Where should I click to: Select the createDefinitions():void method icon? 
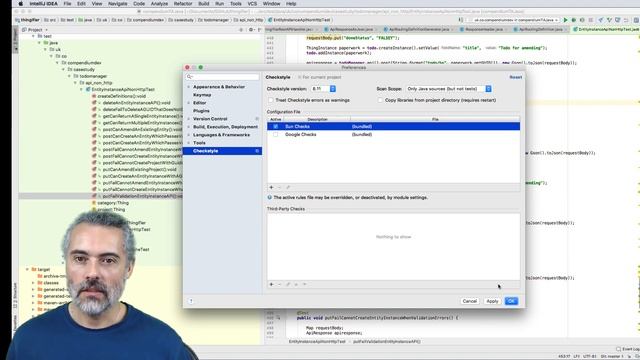click(94, 96)
